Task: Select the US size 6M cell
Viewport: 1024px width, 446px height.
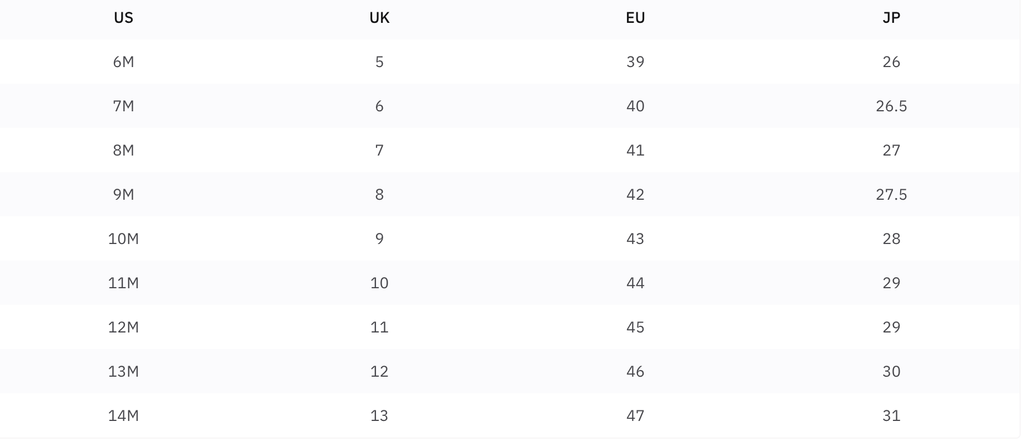Action: tap(123, 62)
